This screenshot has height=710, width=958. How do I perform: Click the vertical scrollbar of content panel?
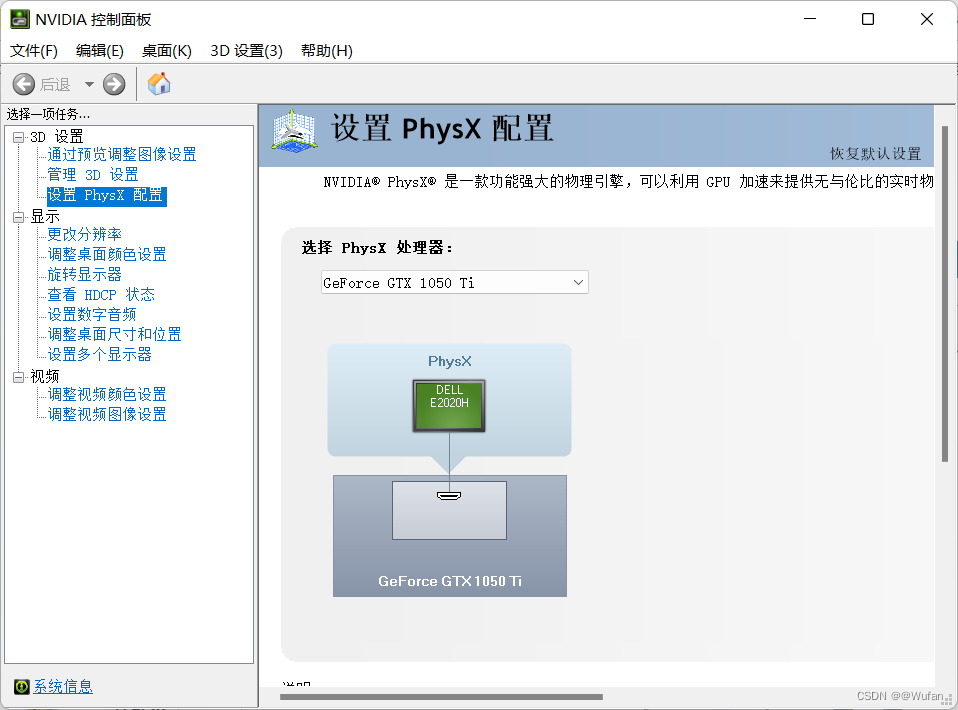945,293
